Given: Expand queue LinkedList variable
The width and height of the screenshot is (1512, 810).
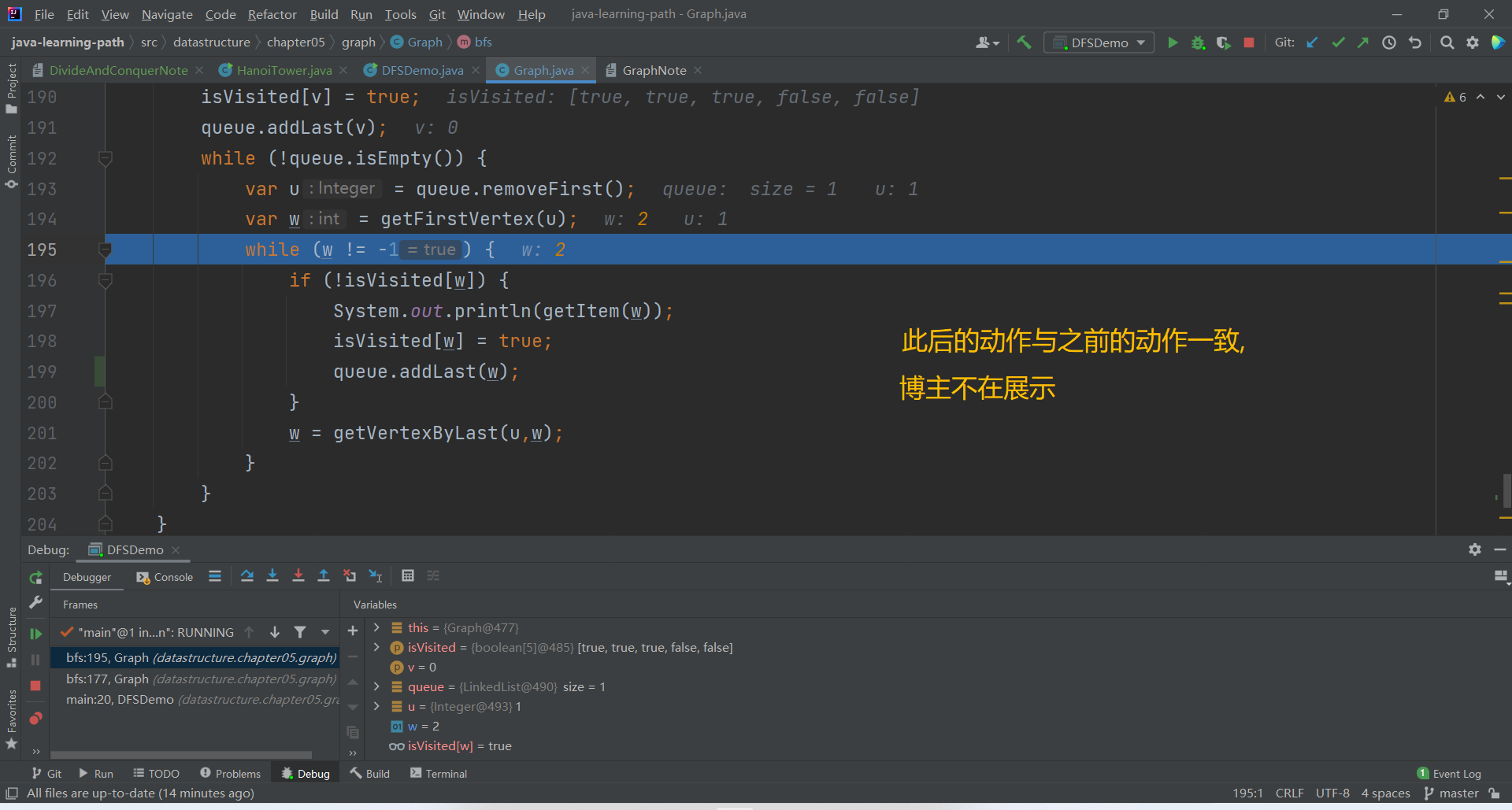Looking at the screenshot, I should coord(376,686).
